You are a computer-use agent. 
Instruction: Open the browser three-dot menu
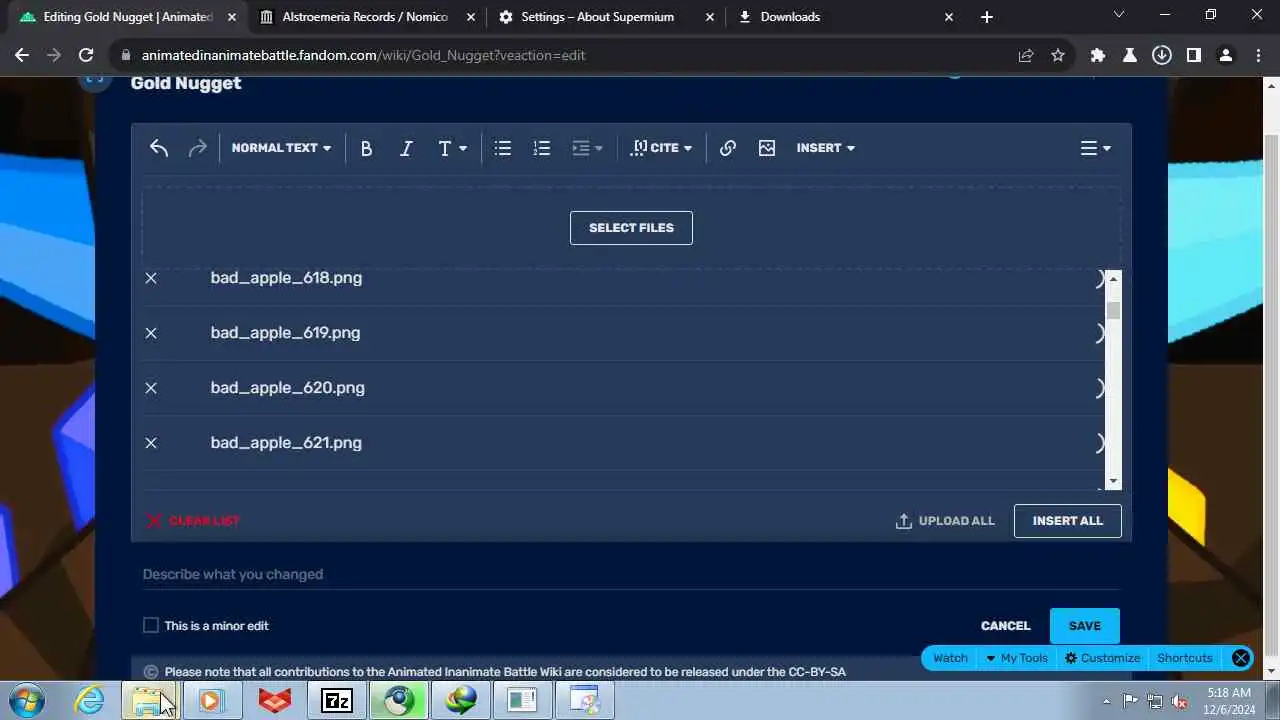1258,56
